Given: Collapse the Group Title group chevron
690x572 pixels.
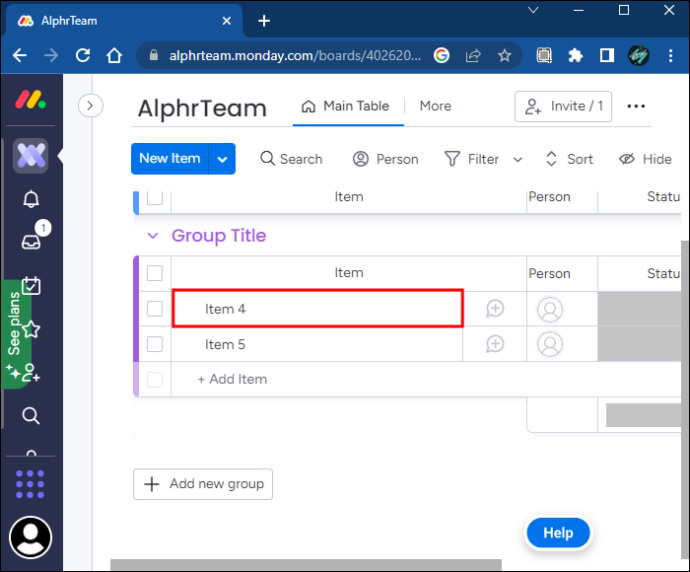Looking at the screenshot, I should pos(153,236).
